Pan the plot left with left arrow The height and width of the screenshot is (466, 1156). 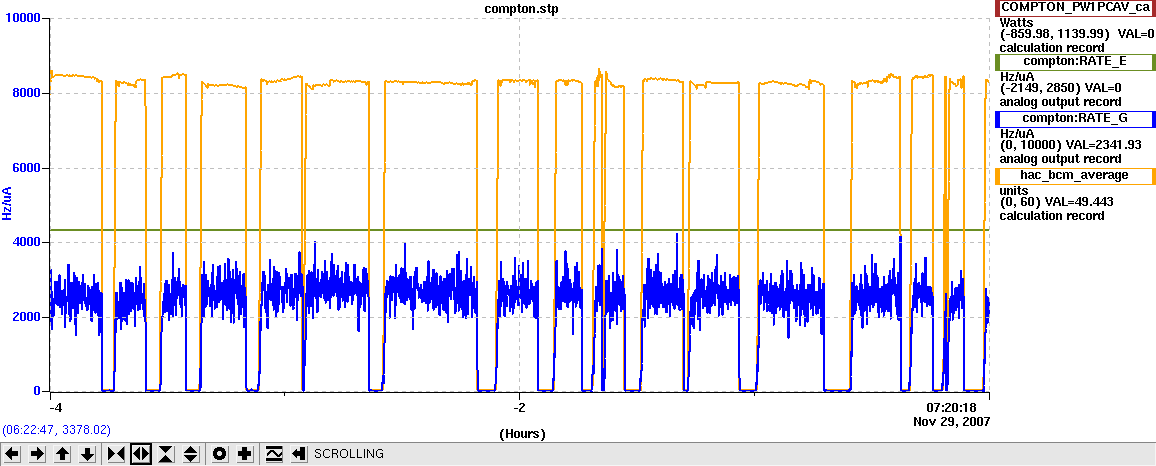click(13, 454)
